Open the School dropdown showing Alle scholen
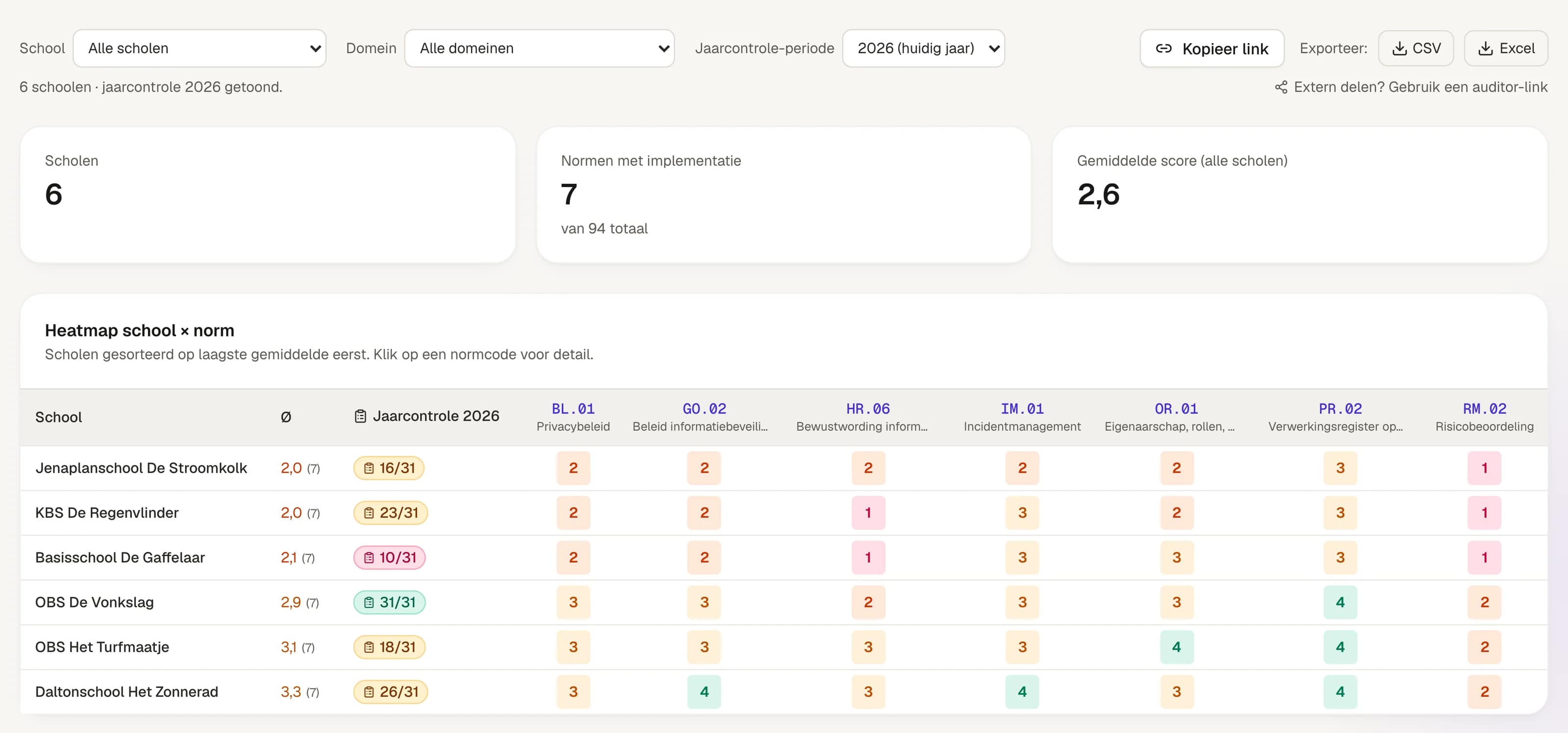The width and height of the screenshot is (1568, 733). click(199, 48)
